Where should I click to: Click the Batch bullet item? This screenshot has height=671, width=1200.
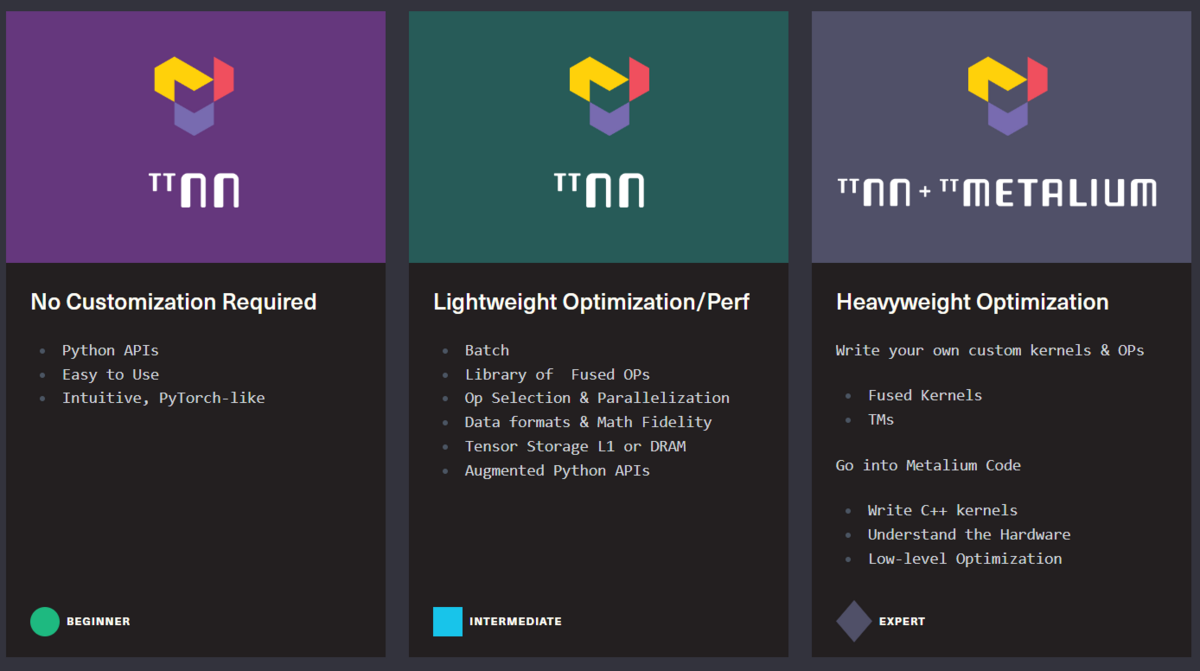point(487,350)
